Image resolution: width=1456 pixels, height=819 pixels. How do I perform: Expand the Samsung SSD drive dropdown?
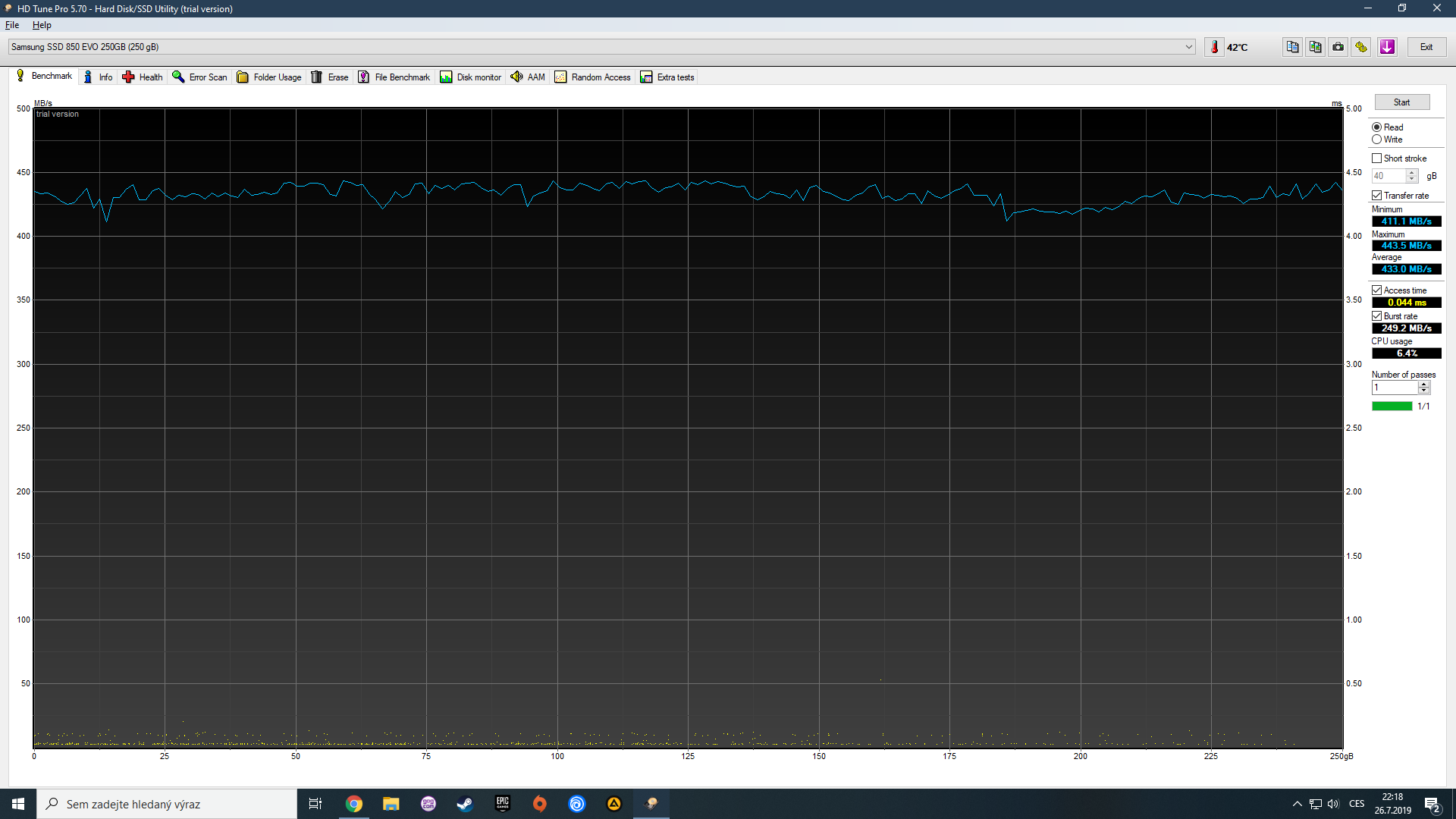(1188, 47)
